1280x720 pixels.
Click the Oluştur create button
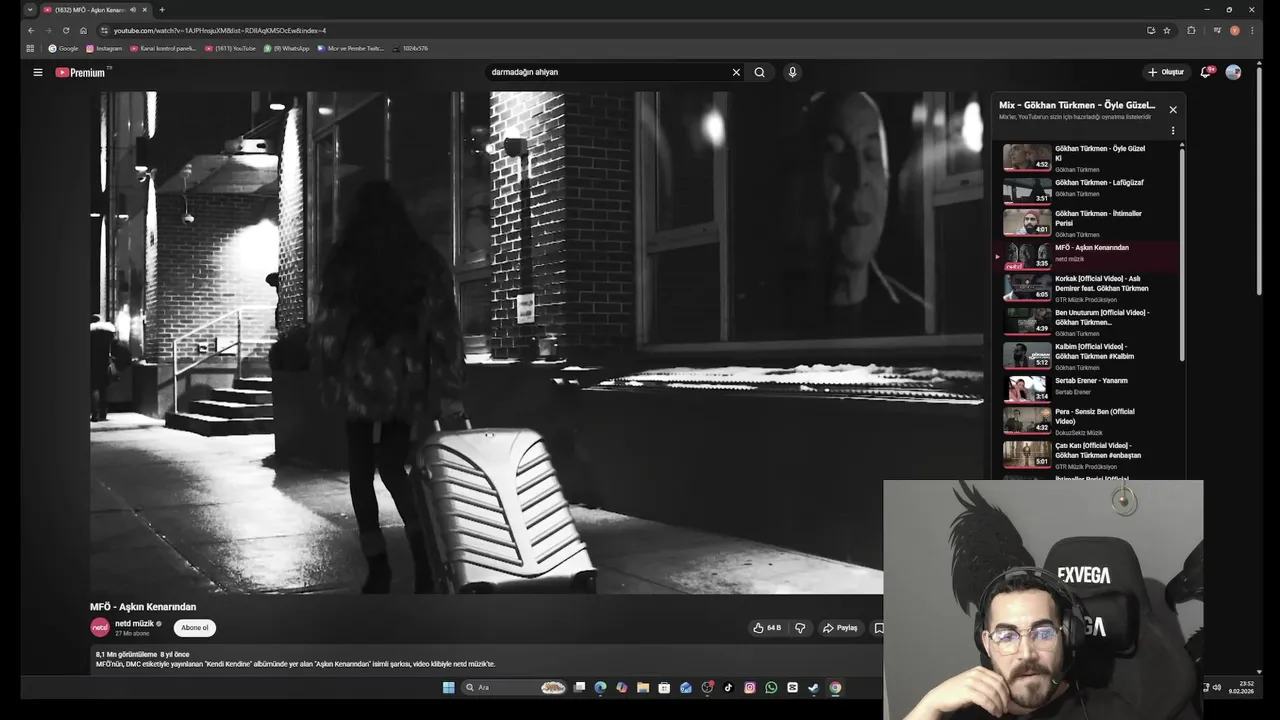(x=1166, y=72)
